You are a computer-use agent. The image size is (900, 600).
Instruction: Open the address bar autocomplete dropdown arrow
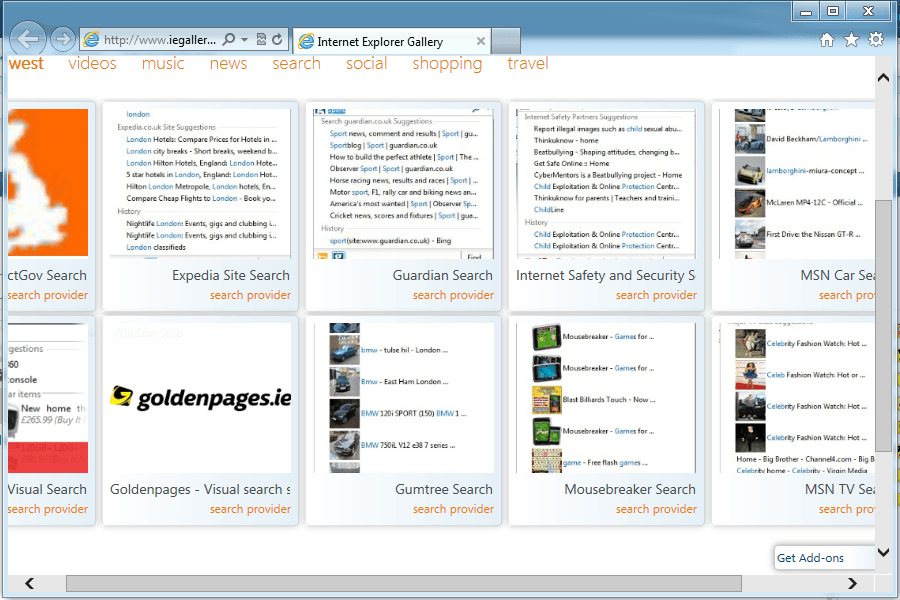tap(245, 39)
